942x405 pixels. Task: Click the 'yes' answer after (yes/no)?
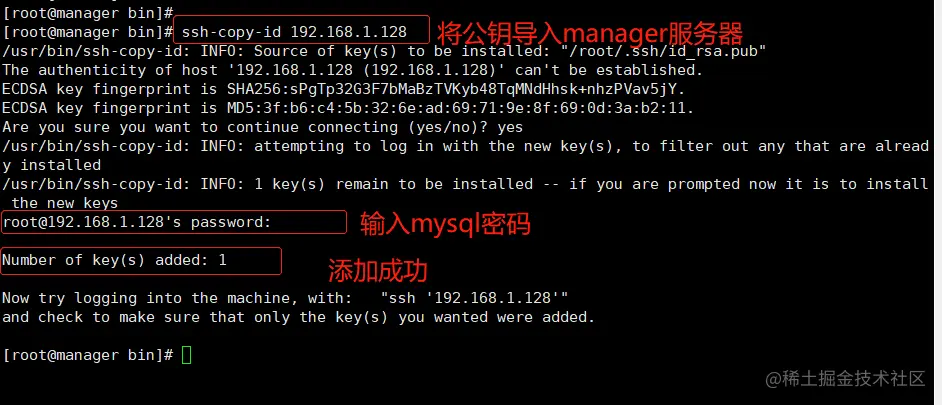point(509,127)
